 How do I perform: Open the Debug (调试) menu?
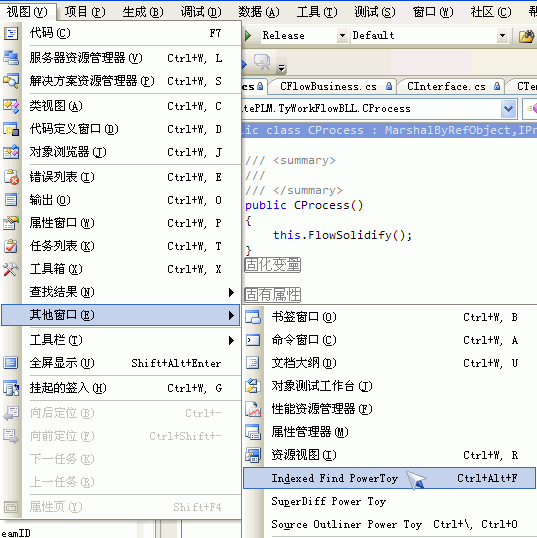(x=201, y=12)
